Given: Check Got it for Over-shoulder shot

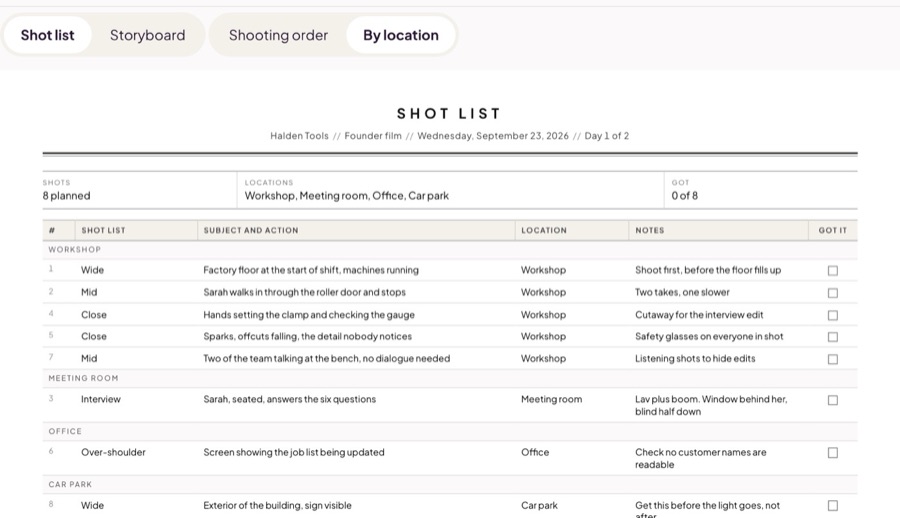Looking at the screenshot, I should (x=833, y=453).
